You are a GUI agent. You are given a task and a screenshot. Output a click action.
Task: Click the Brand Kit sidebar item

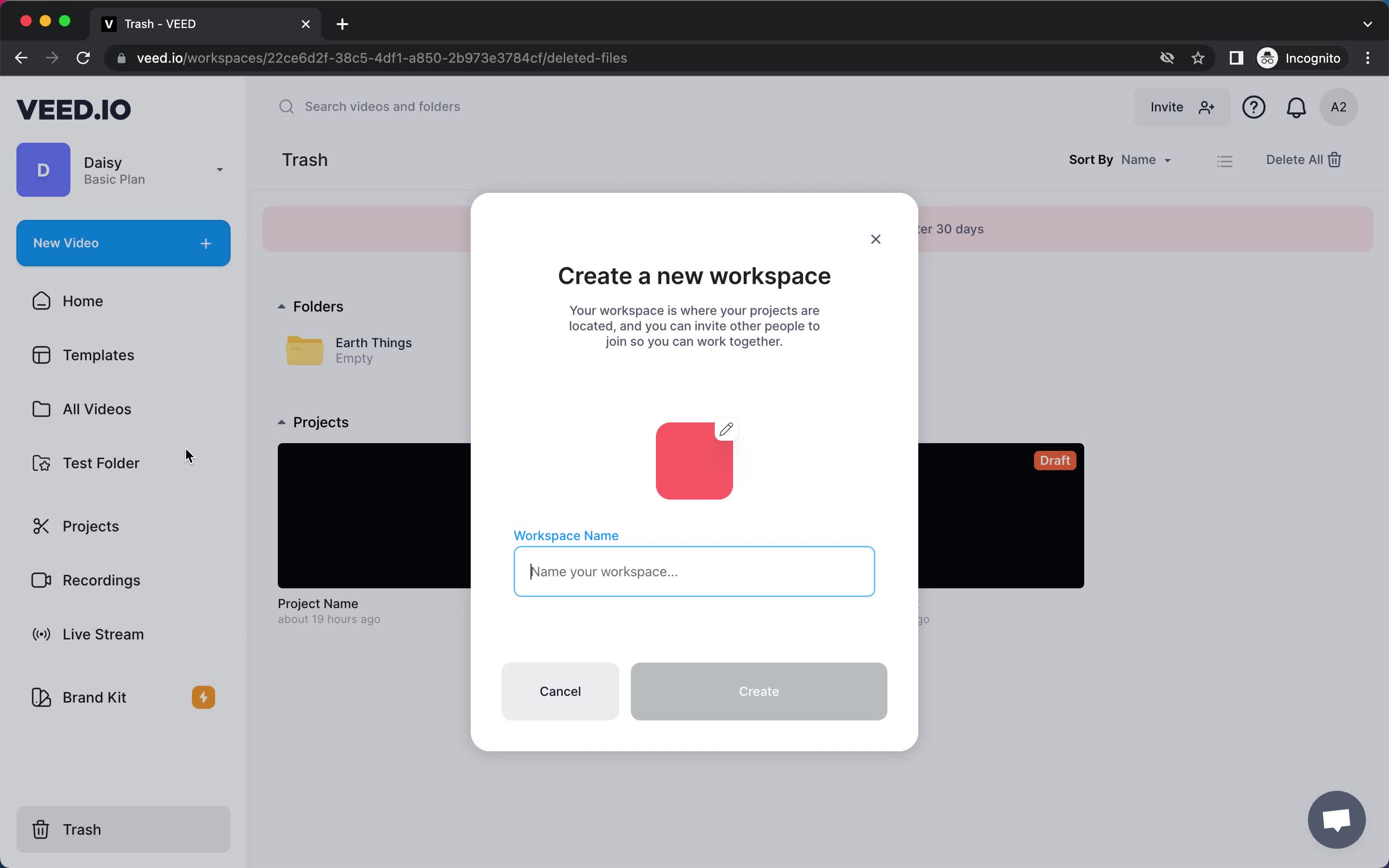(x=94, y=697)
